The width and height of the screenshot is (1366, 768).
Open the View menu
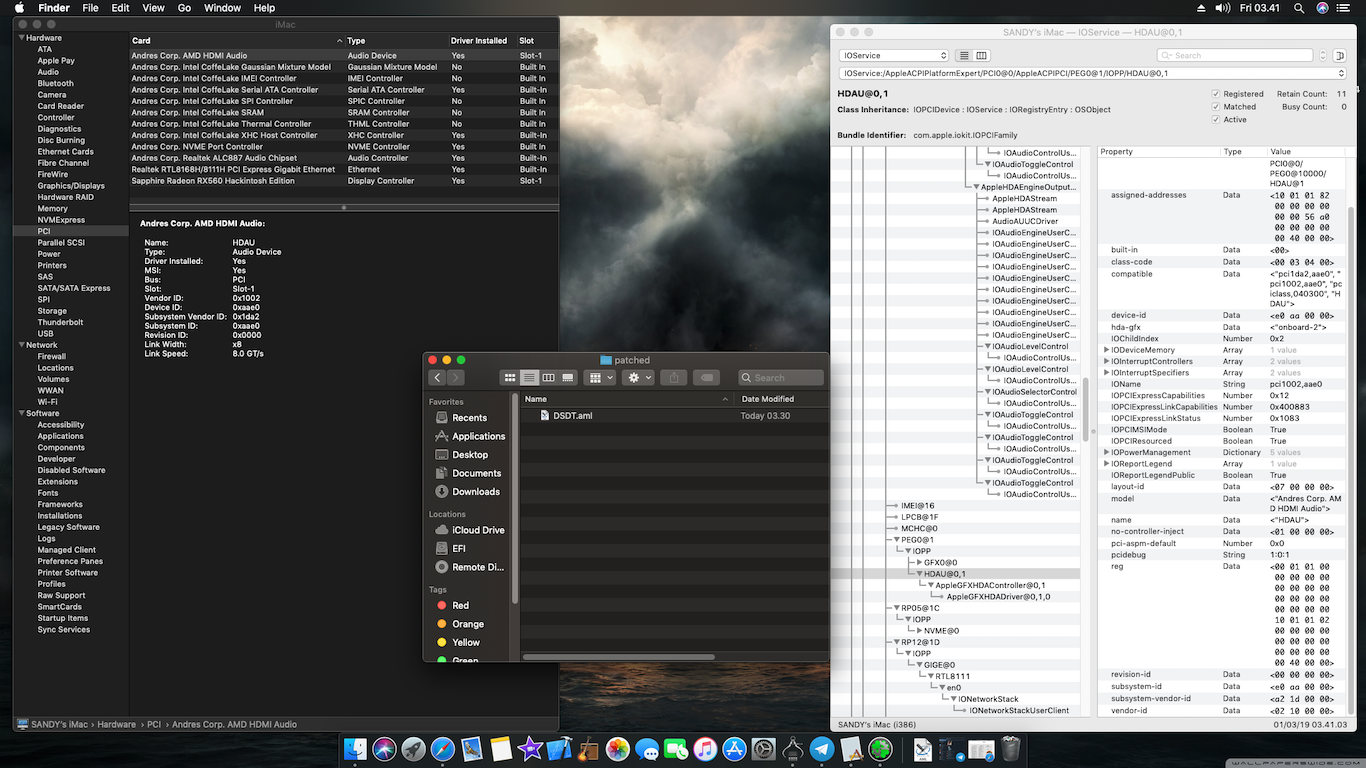pos(153,8)
